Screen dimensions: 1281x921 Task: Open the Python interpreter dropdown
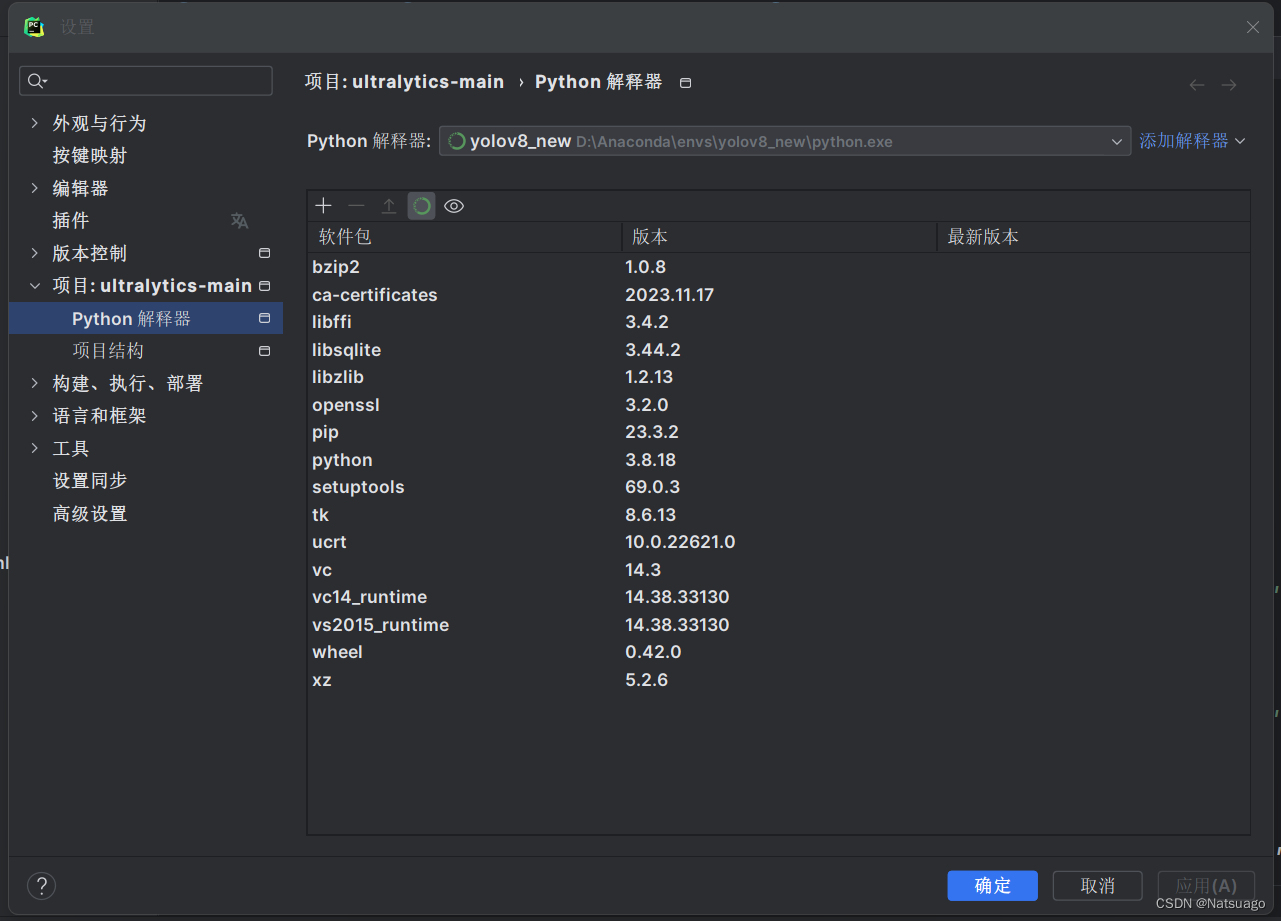[x=785, y=141]
